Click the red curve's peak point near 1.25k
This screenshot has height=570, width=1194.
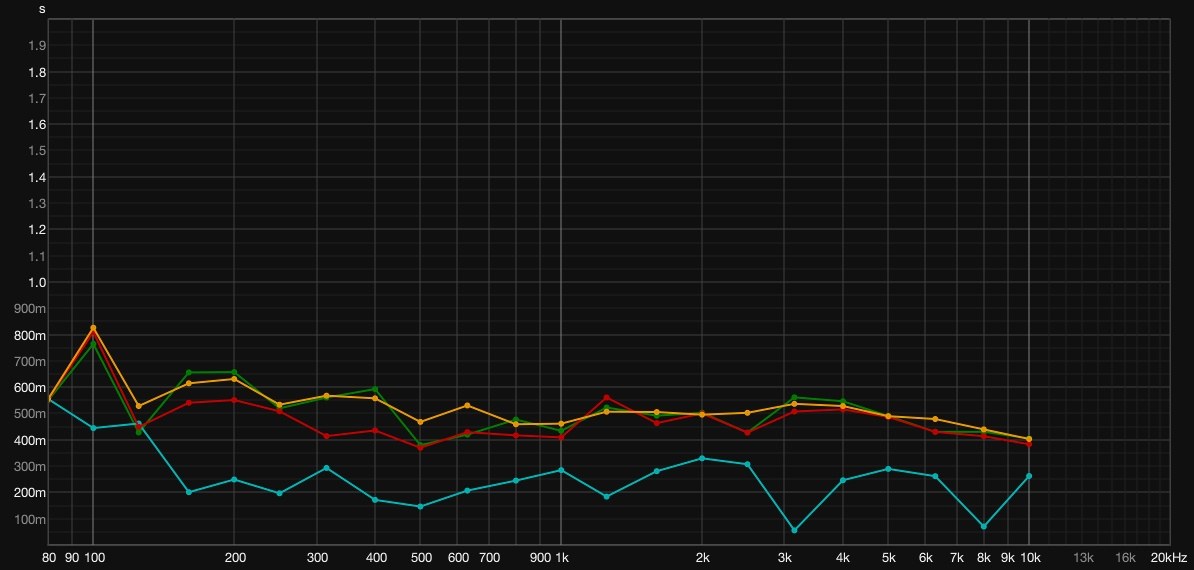pyautogui.click(x=606, y=397)
